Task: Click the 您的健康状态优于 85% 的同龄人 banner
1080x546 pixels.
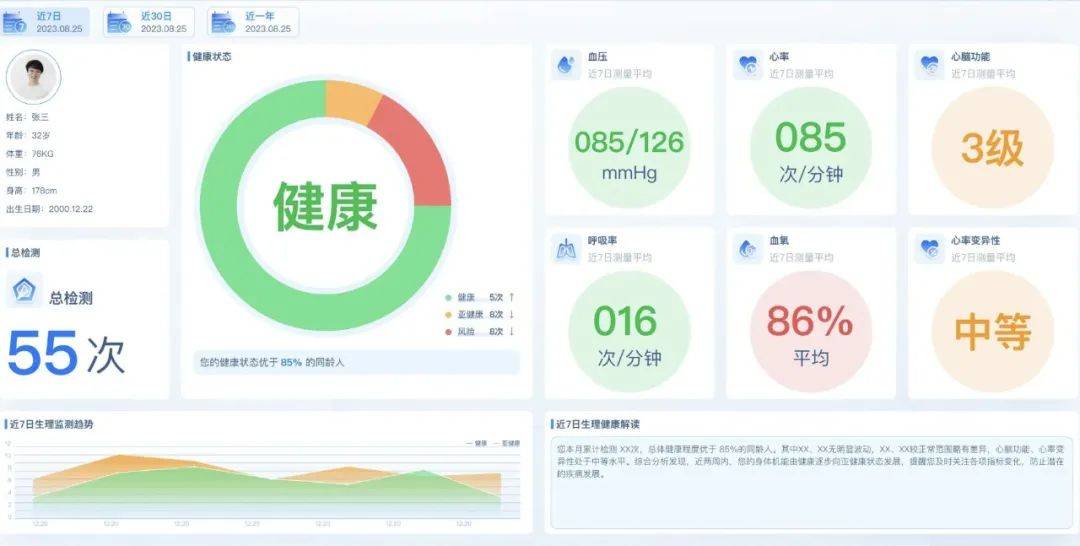Action: 356,362
